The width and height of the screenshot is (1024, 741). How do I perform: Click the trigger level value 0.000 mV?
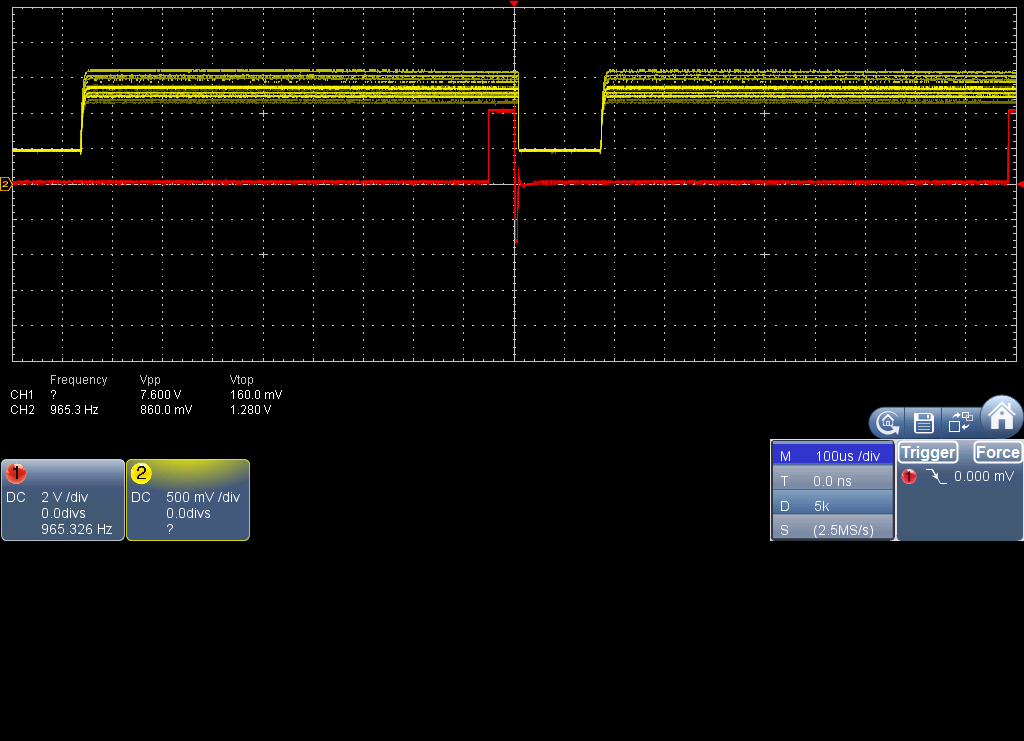pos(984,477)
